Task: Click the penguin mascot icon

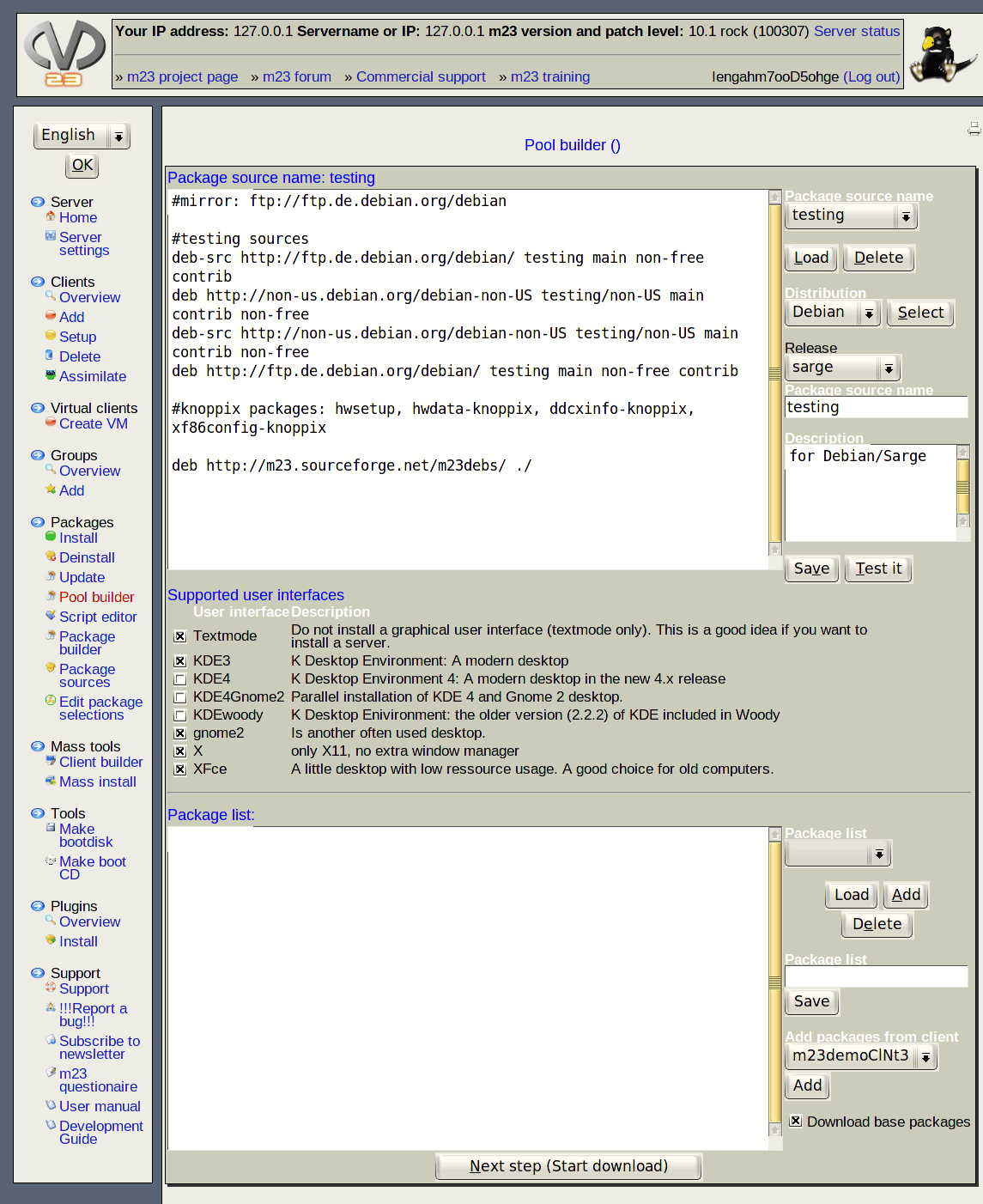Action: [942, 54]
